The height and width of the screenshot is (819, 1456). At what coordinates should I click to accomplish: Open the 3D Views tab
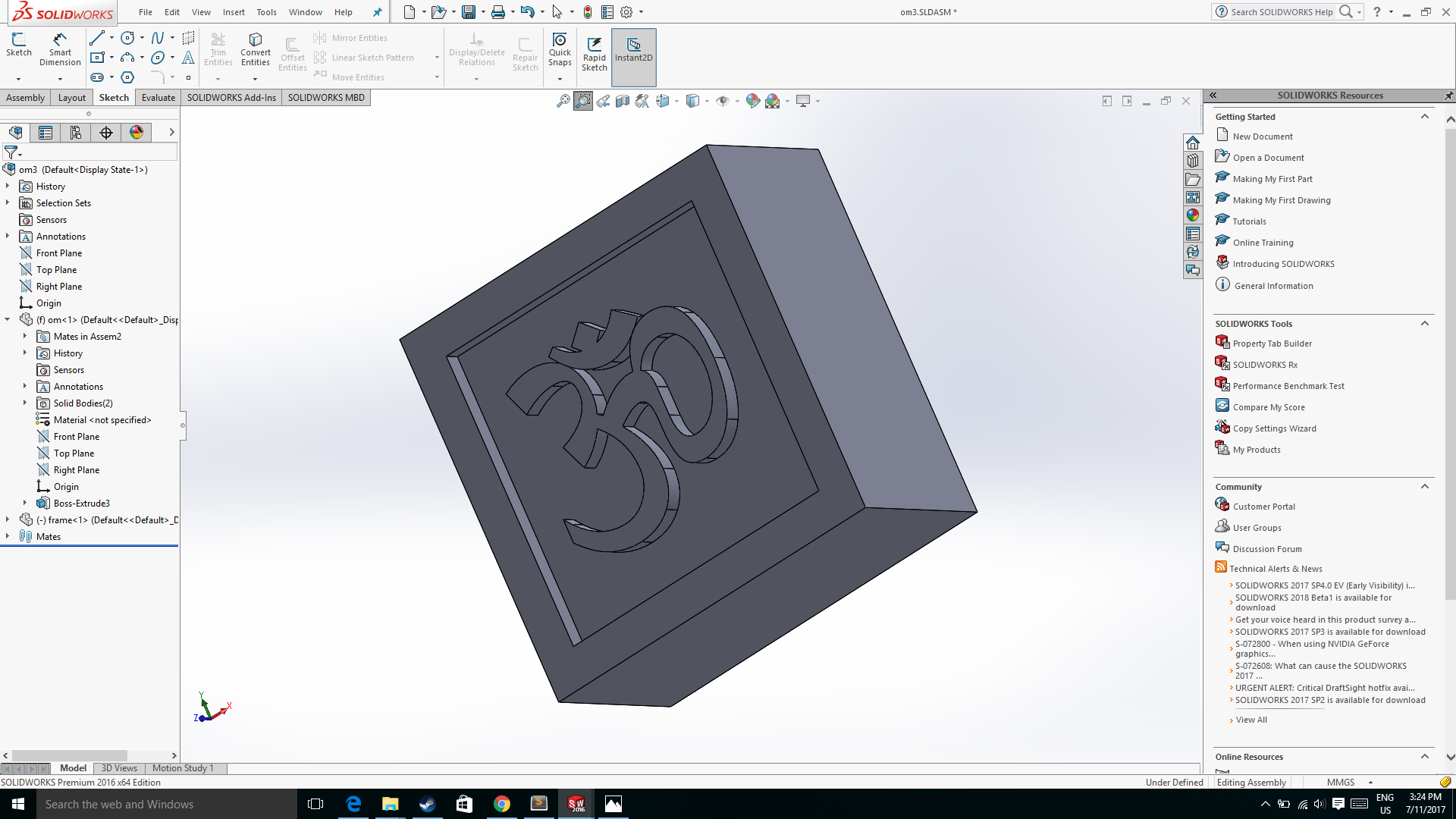(119, 768)
